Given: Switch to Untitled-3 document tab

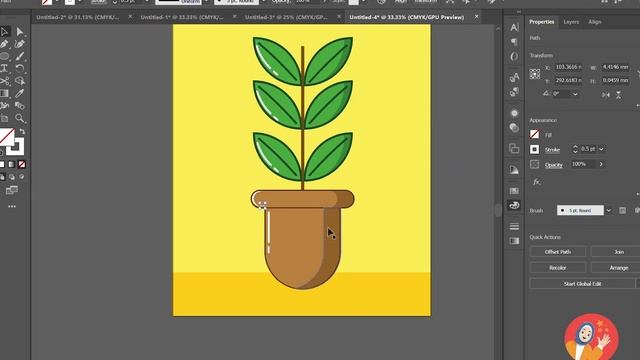Looking at the screenshot, I should coord(286,17).
